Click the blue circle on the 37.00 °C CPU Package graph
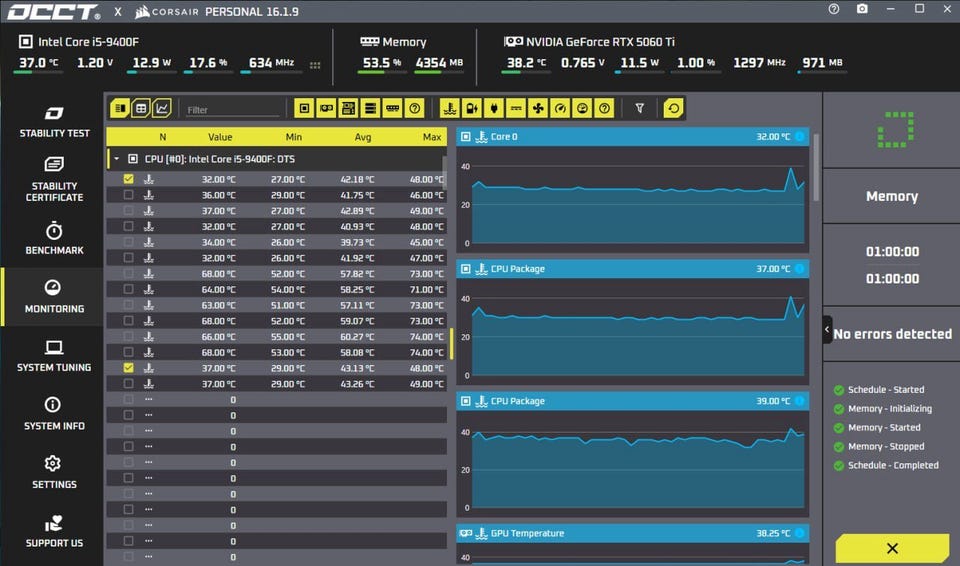The height and width of the screenshot is (566, 960). [x=800, y=269]
